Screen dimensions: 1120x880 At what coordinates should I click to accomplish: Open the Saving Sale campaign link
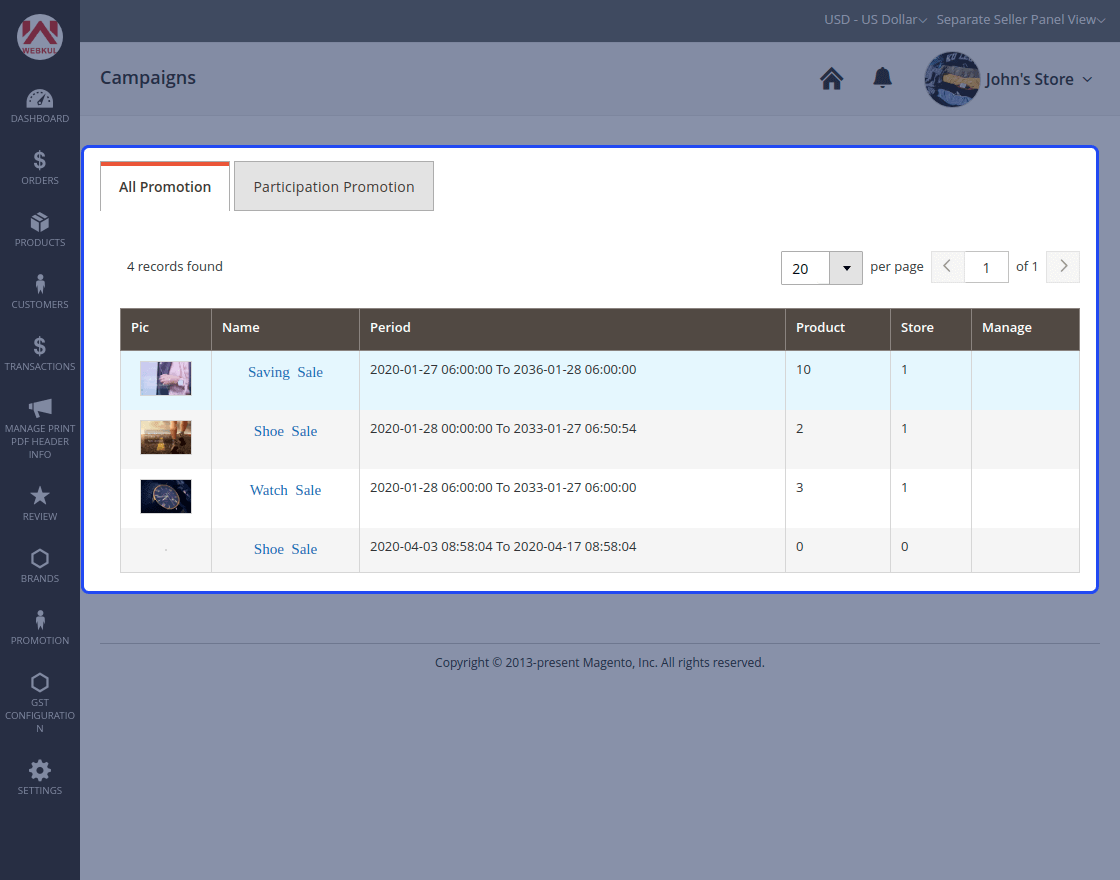(286, 372)
